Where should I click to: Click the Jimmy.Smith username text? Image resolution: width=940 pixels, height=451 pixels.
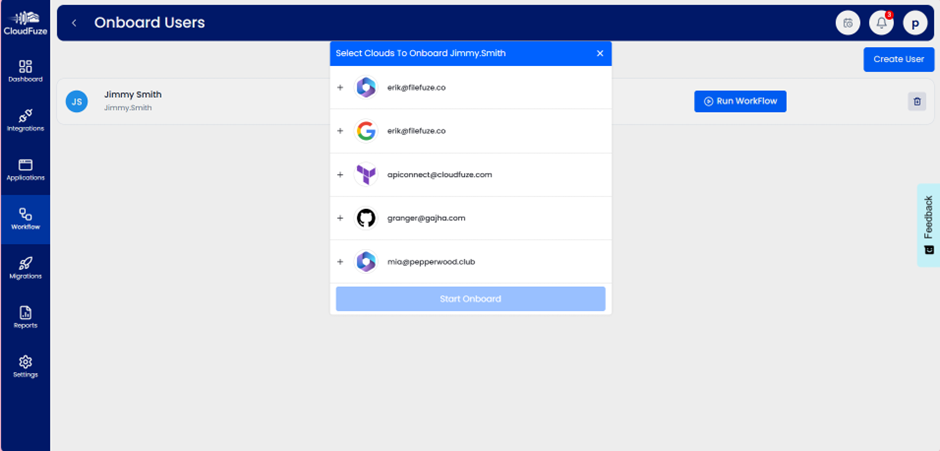tap(128, 108)
